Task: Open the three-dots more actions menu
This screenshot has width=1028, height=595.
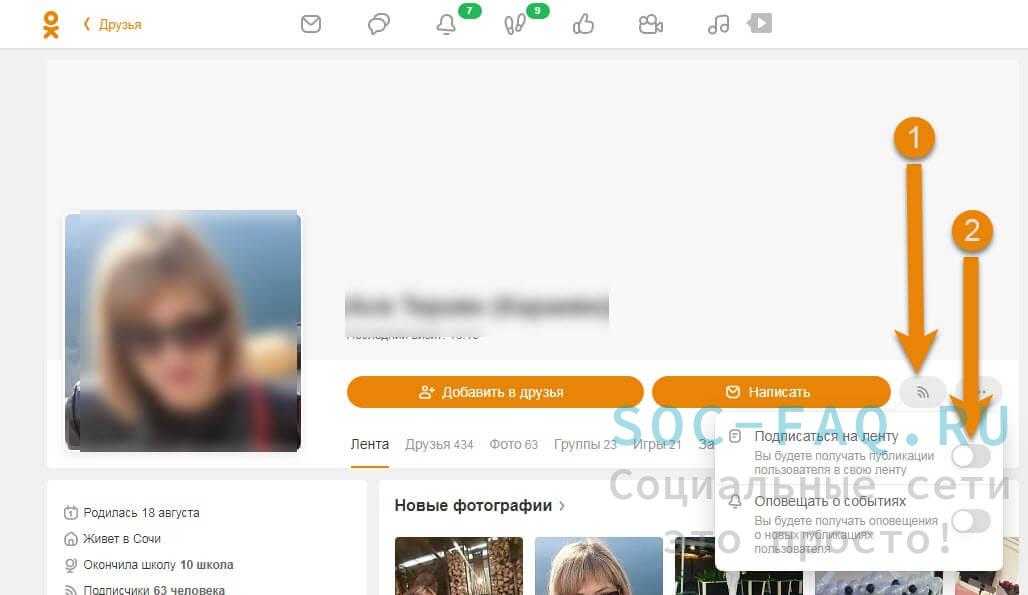Action: (980, 392)
